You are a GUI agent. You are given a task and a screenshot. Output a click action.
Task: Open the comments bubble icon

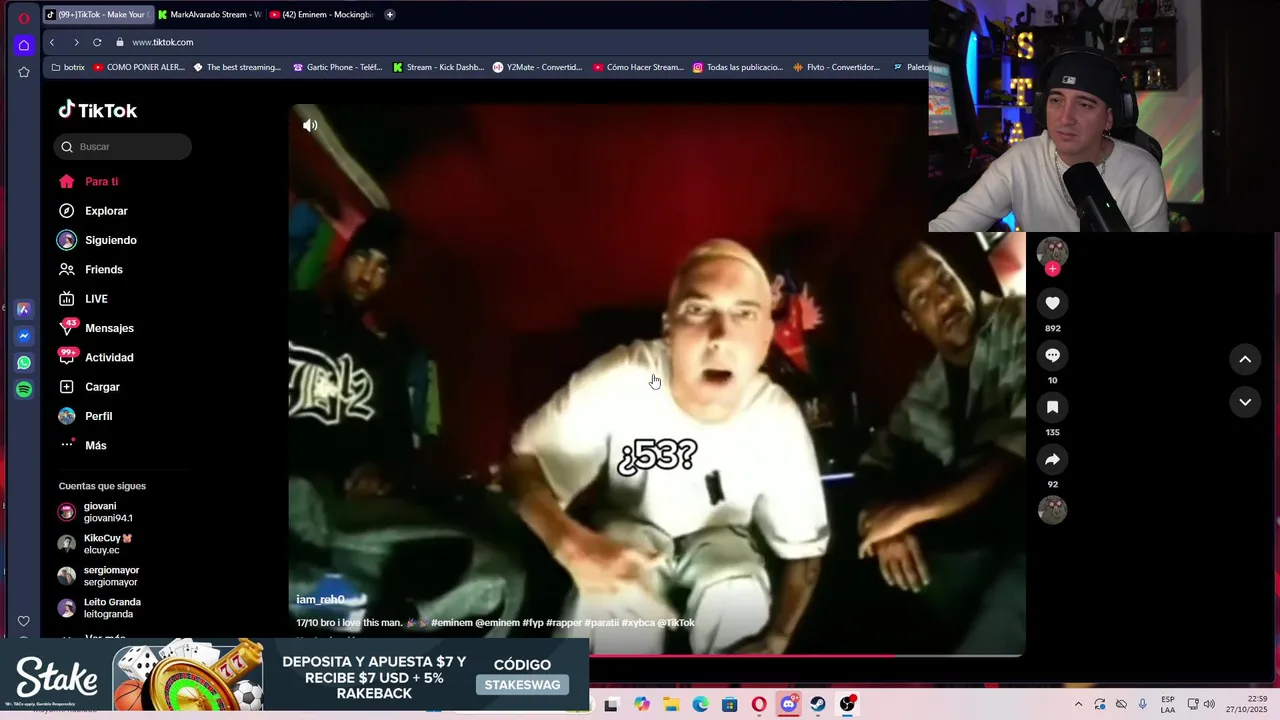point(1052,355)
